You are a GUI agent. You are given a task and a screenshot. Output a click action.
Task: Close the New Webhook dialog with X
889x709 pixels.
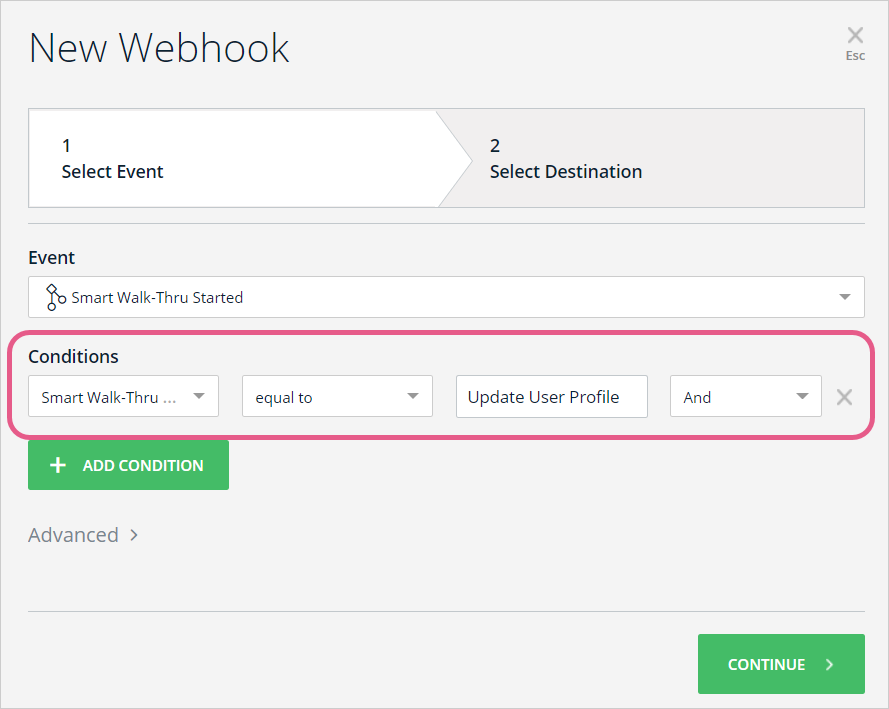click(x=855, y=35)
